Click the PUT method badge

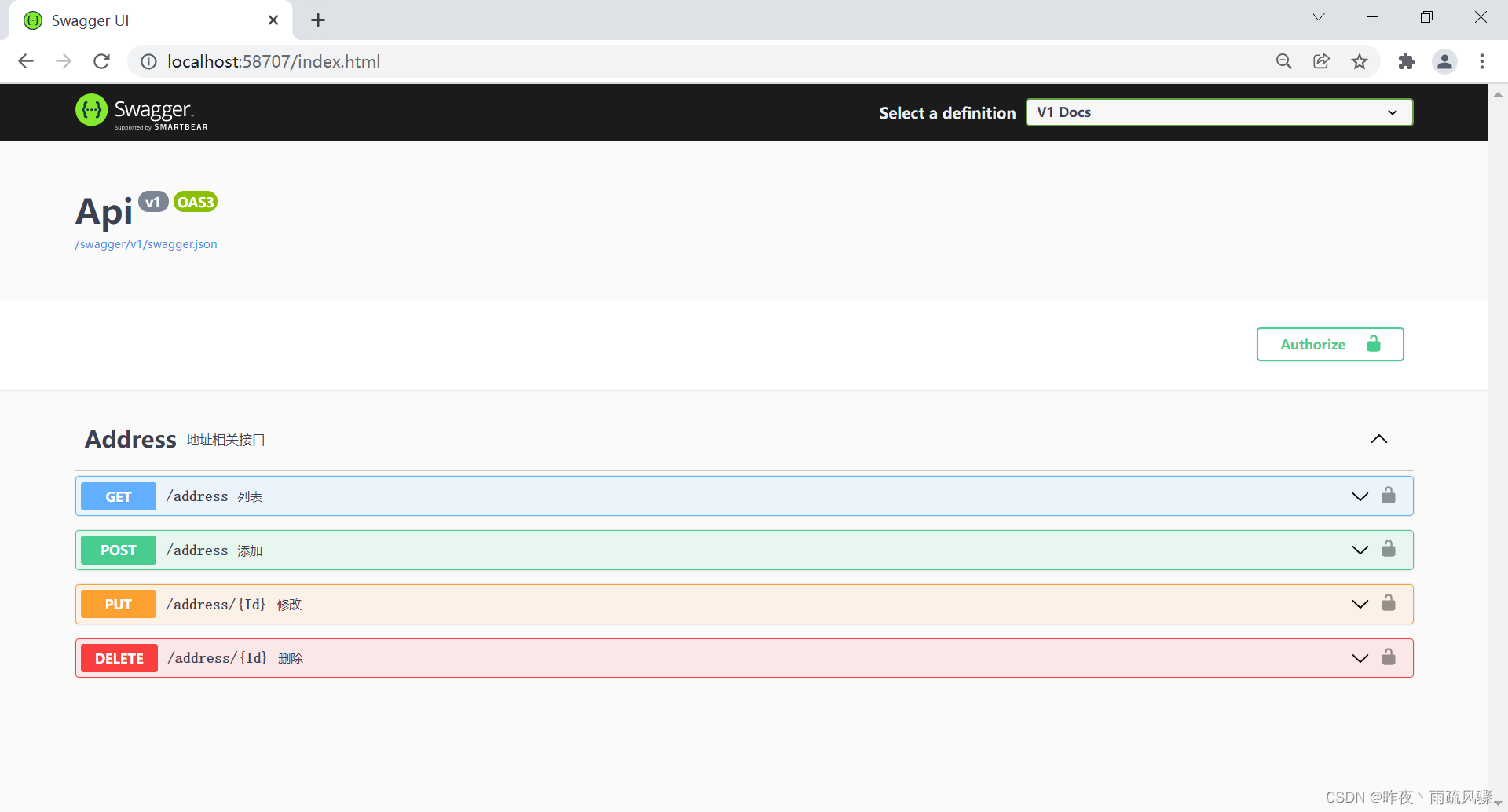(119, 604)
